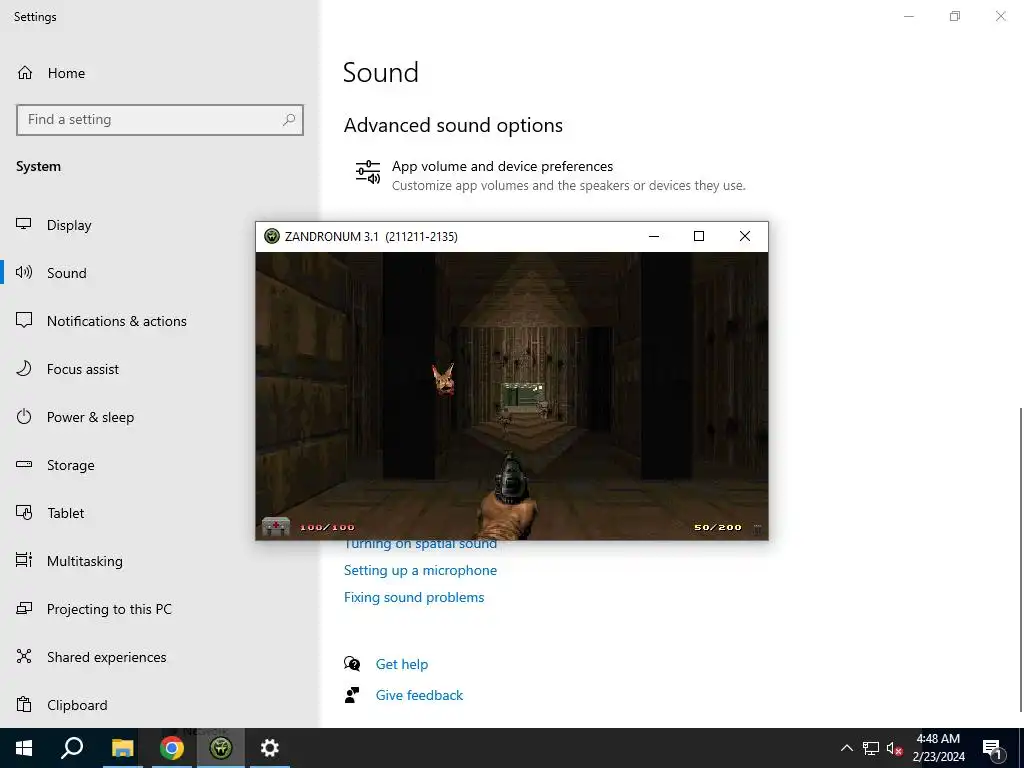Open the clock and date flyout
Screen dimensions: 1024x768
[x=938, y=748]
